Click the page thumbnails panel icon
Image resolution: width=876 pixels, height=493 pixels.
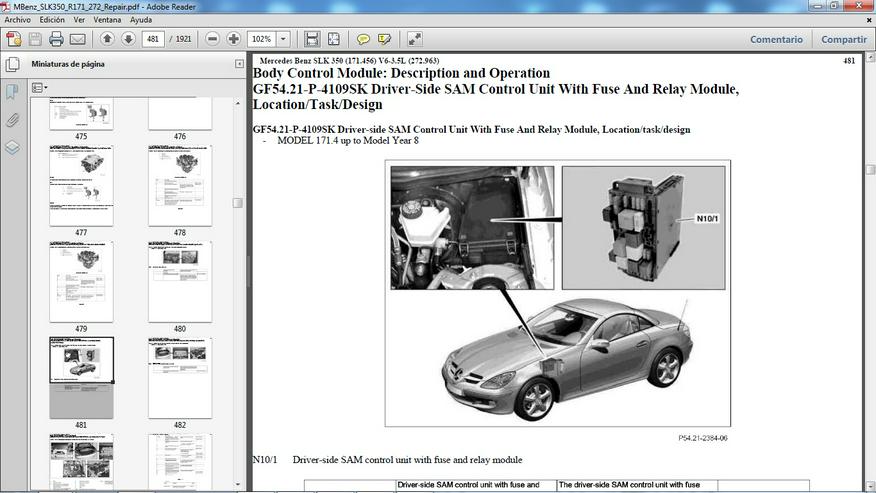pyautogui.click(x=12, y=64)
